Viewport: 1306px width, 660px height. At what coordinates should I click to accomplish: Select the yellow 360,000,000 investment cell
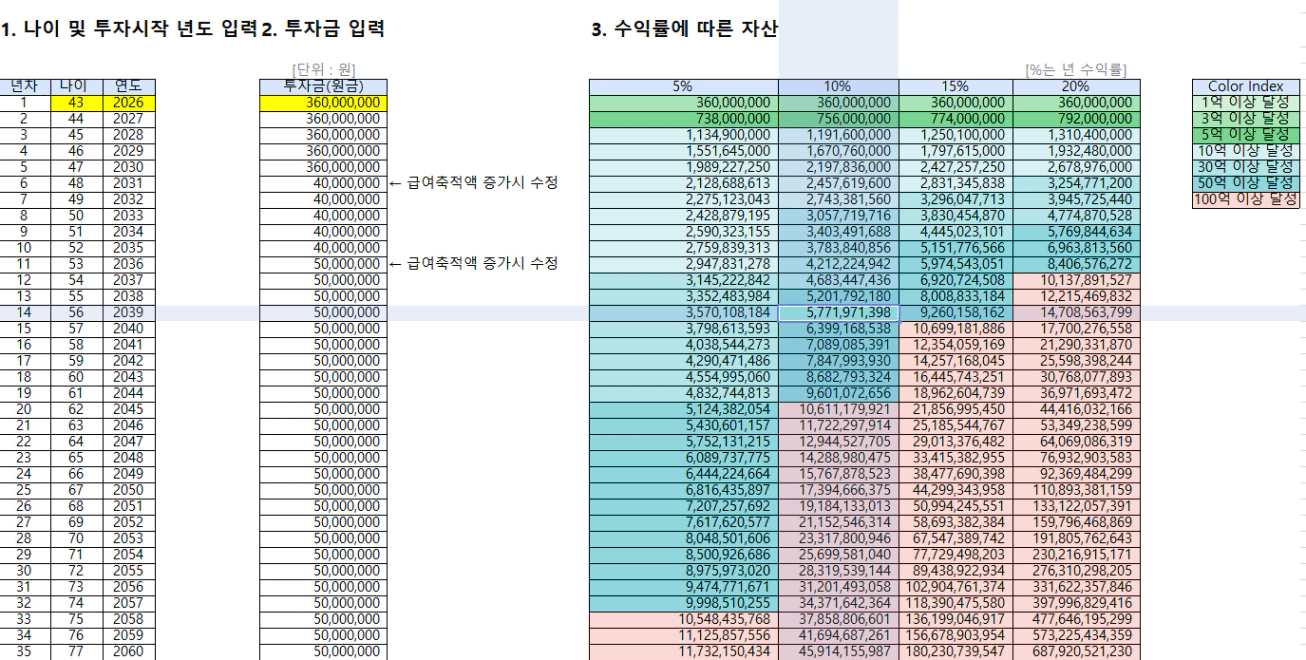click(x=321, y=102)
